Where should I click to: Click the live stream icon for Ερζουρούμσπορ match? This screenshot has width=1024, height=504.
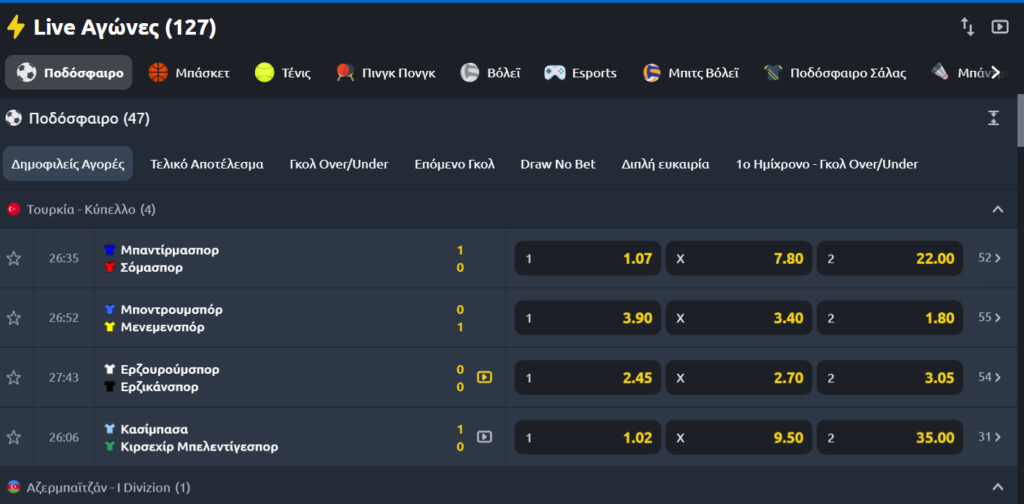tap(485, 377)
